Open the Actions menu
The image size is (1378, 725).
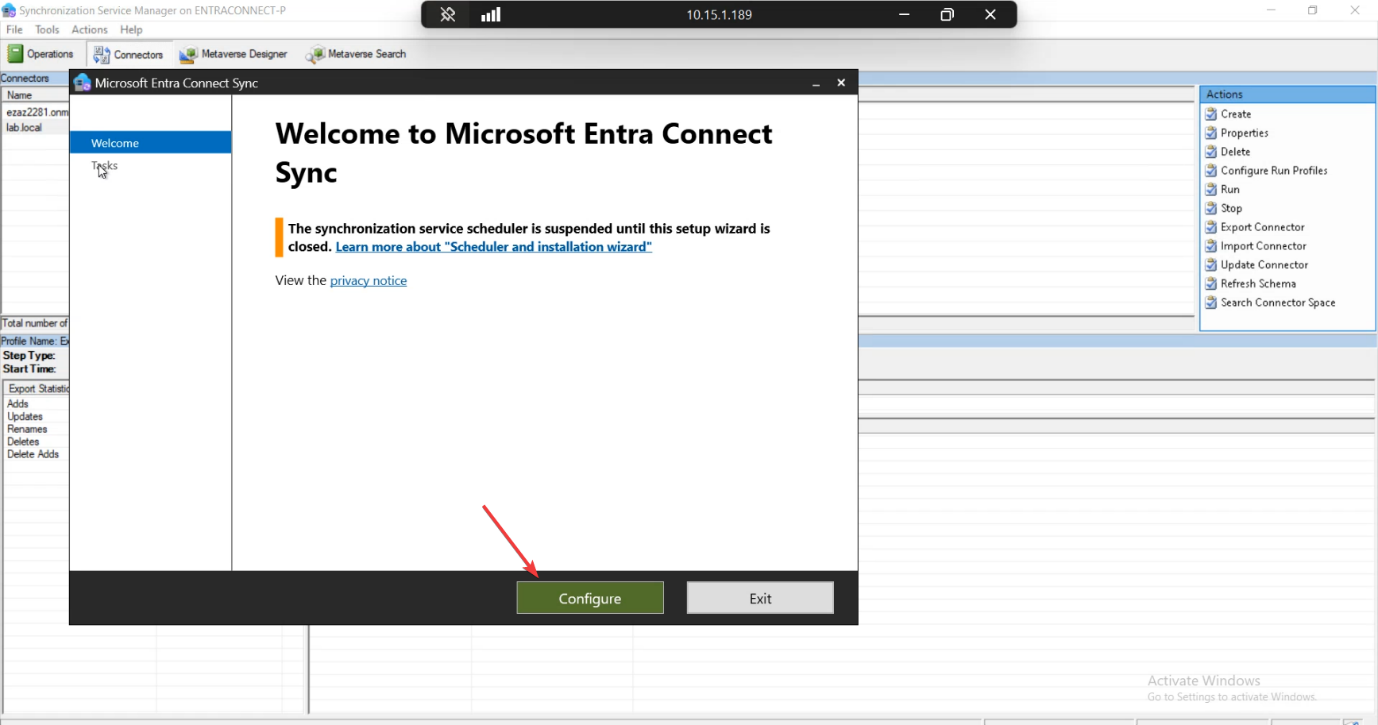pos(89,30)
